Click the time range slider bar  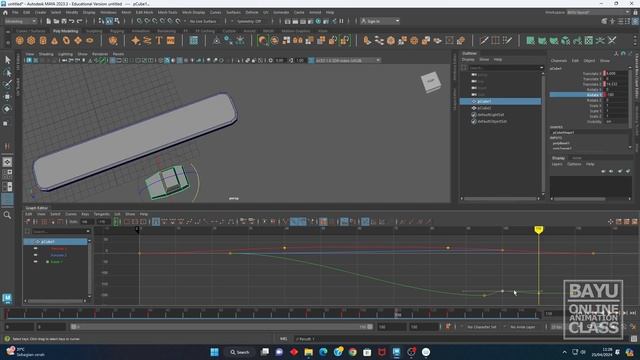click(x=222, y=327)
